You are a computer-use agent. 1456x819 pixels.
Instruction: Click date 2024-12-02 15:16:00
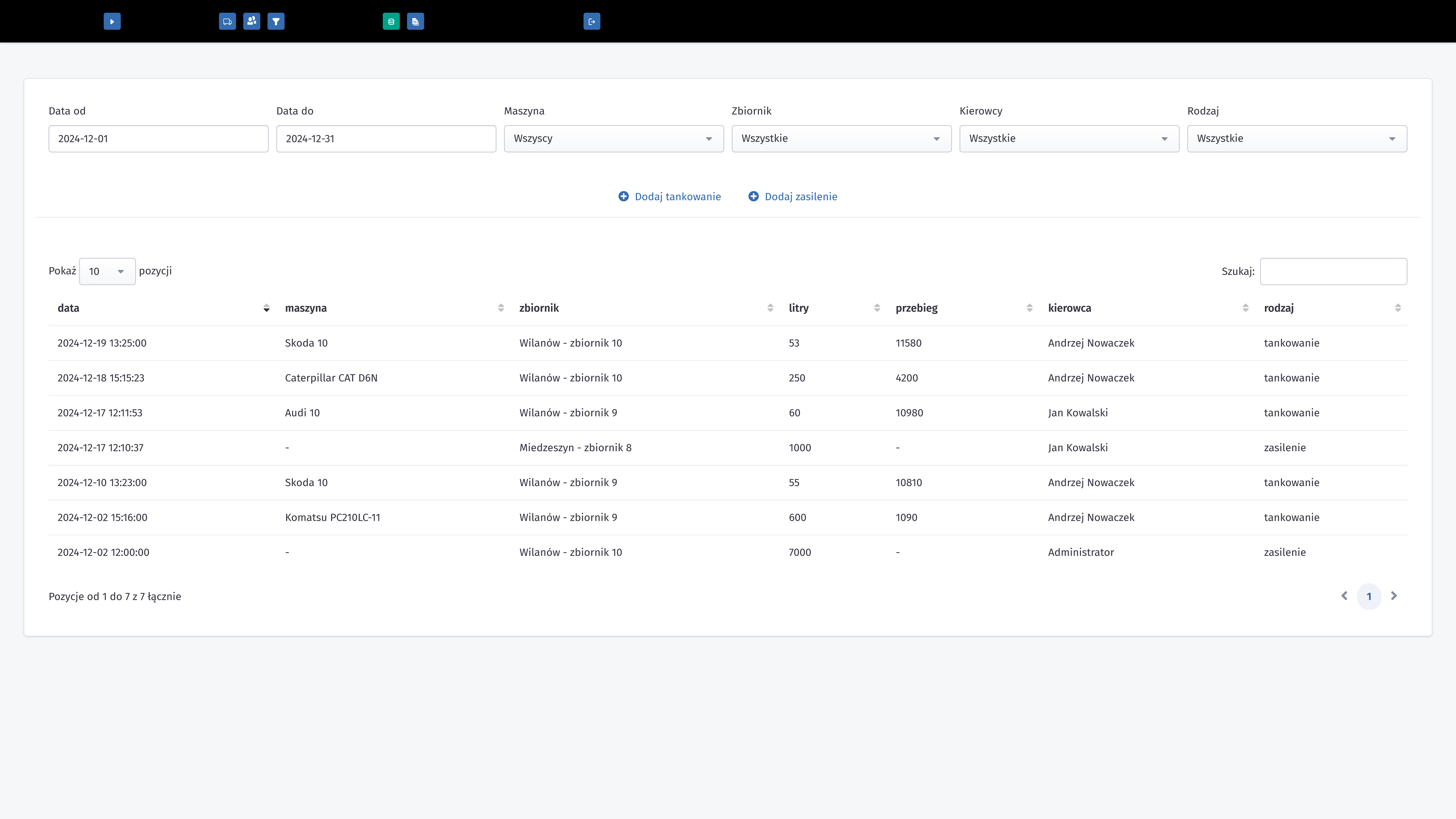point(102,518)
